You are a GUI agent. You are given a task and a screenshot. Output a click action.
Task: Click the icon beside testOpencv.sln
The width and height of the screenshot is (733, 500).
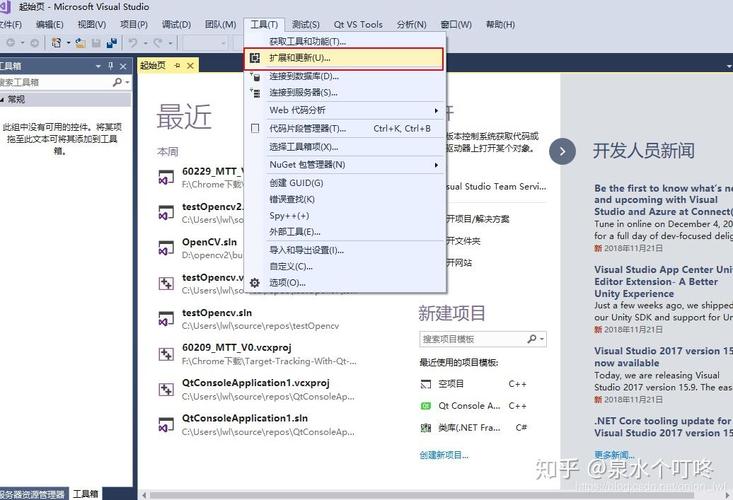coord(166,318)
